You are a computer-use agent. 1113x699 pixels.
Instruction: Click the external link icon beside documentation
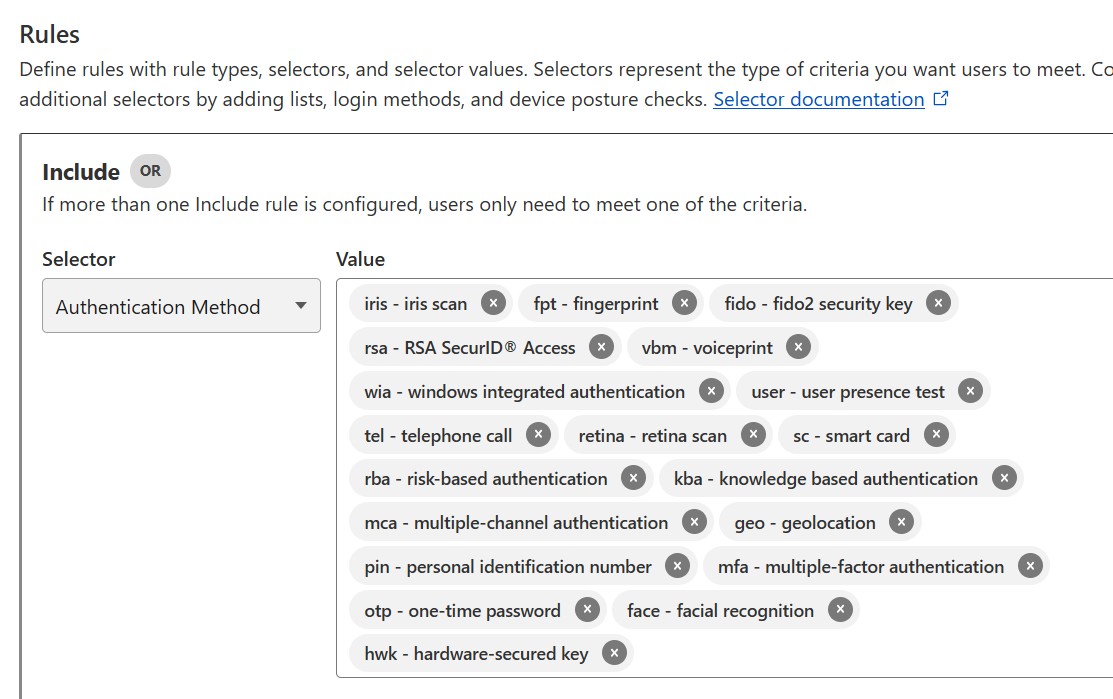pyautogui.click(x=941, y=99)
